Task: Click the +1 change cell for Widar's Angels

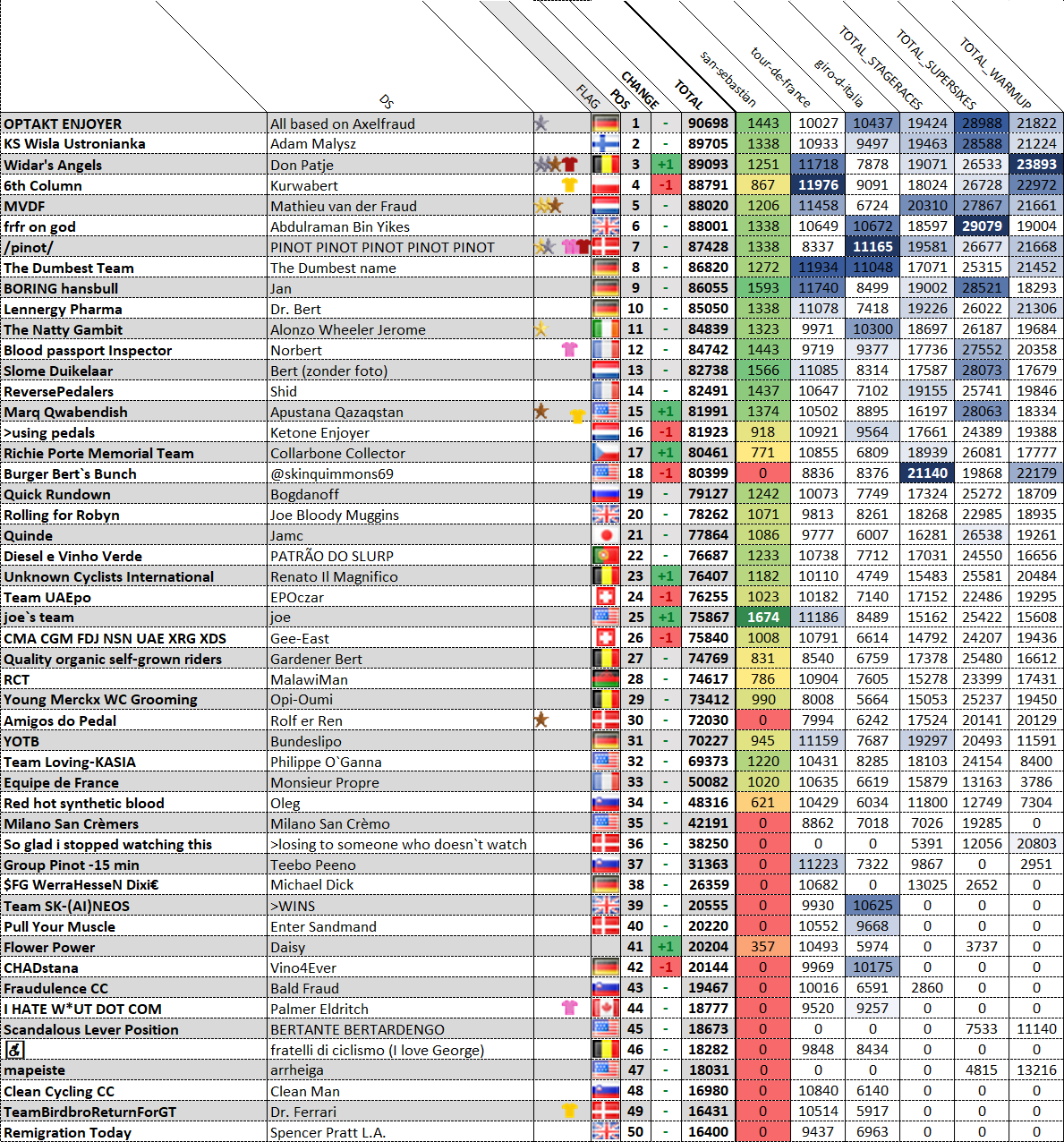Action: tap(665, 165)
